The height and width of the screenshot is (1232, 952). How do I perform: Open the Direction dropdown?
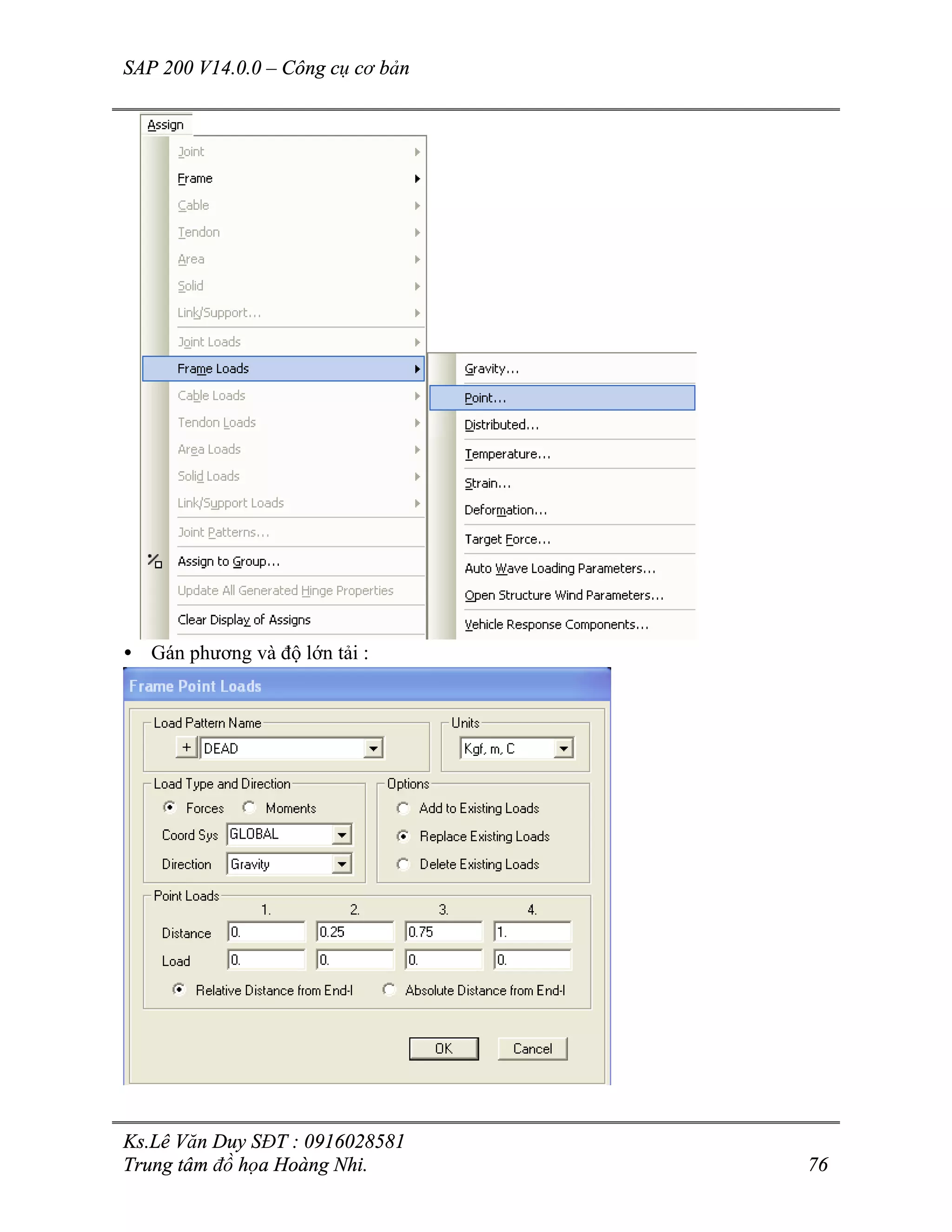click(342, 864)
